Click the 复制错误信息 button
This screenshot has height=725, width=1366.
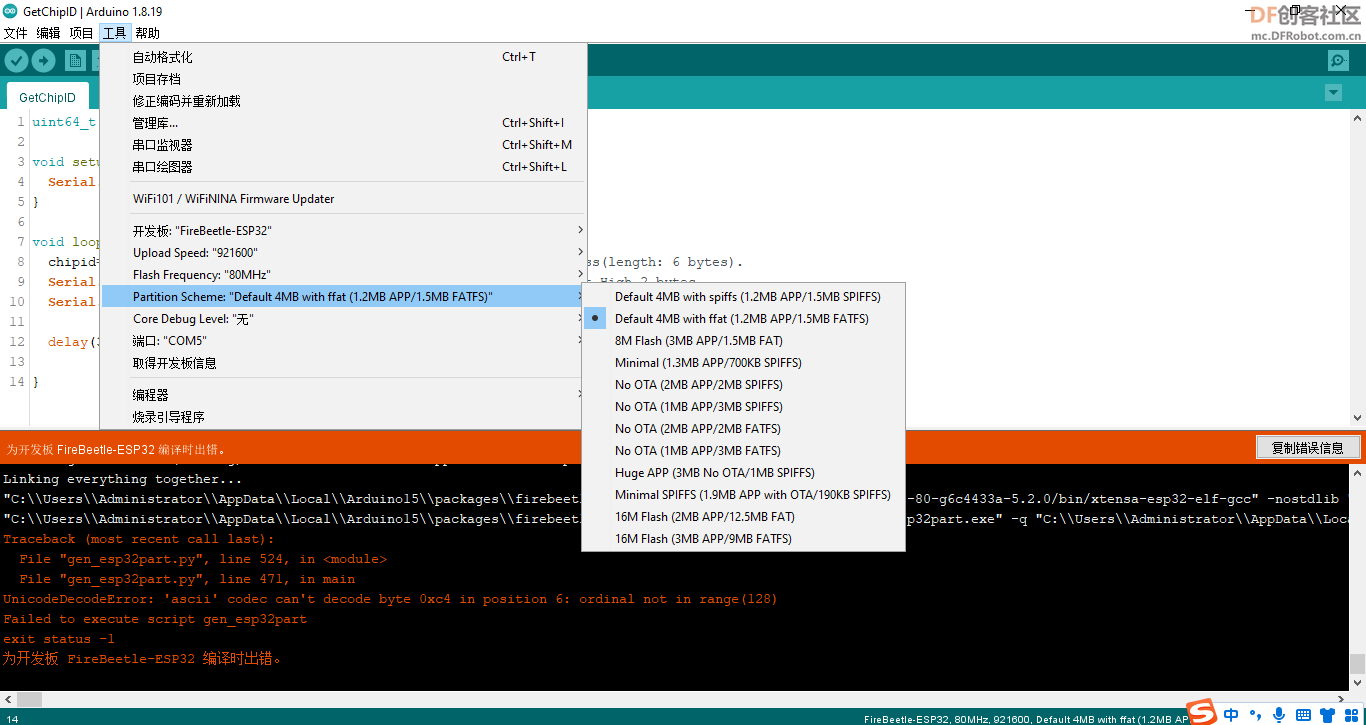[x=1308, y=448]
